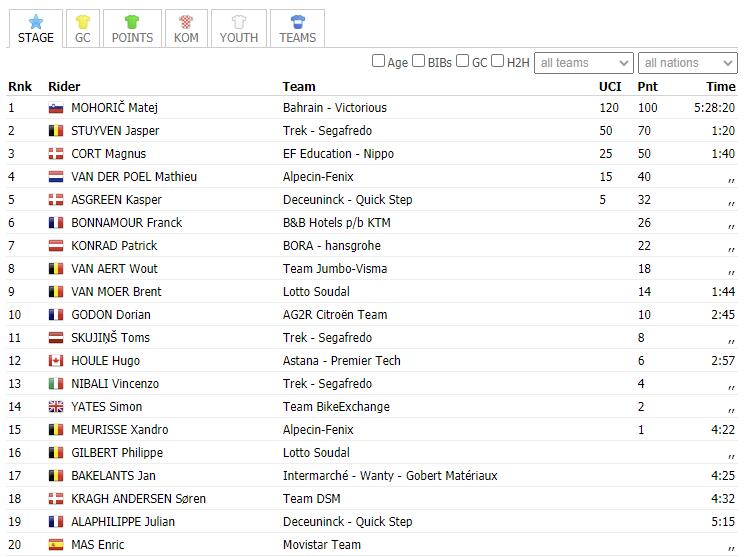The image size is (752, 557).
Task: Click Canadian flag beside Houle Hugo
Action: point(56,361)
